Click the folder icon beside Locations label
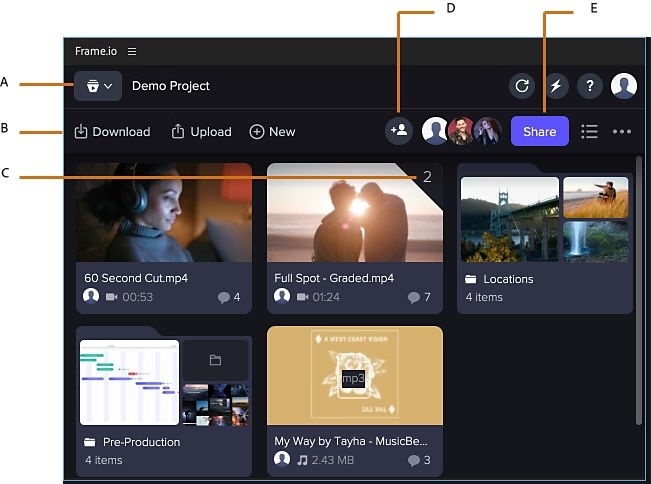 (x=471, y=279)
